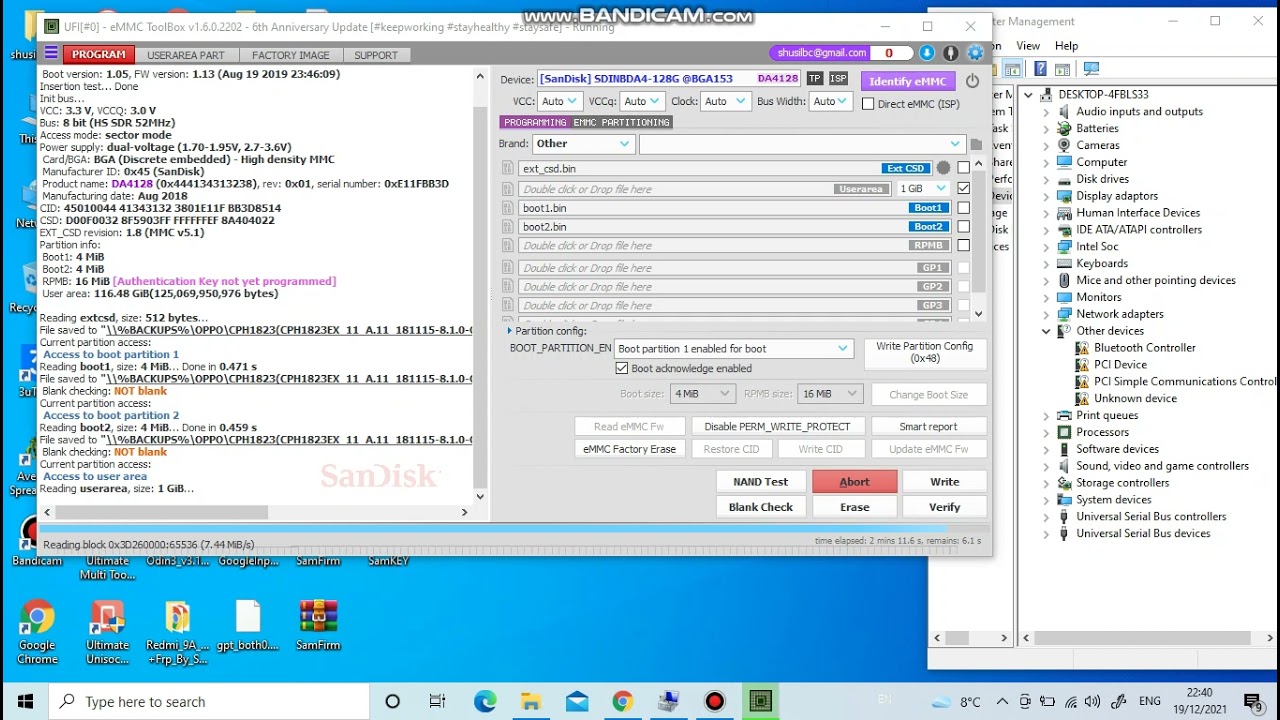Collapse the Partition config section
Viewport: 1280px width, 720px height.
509,331
